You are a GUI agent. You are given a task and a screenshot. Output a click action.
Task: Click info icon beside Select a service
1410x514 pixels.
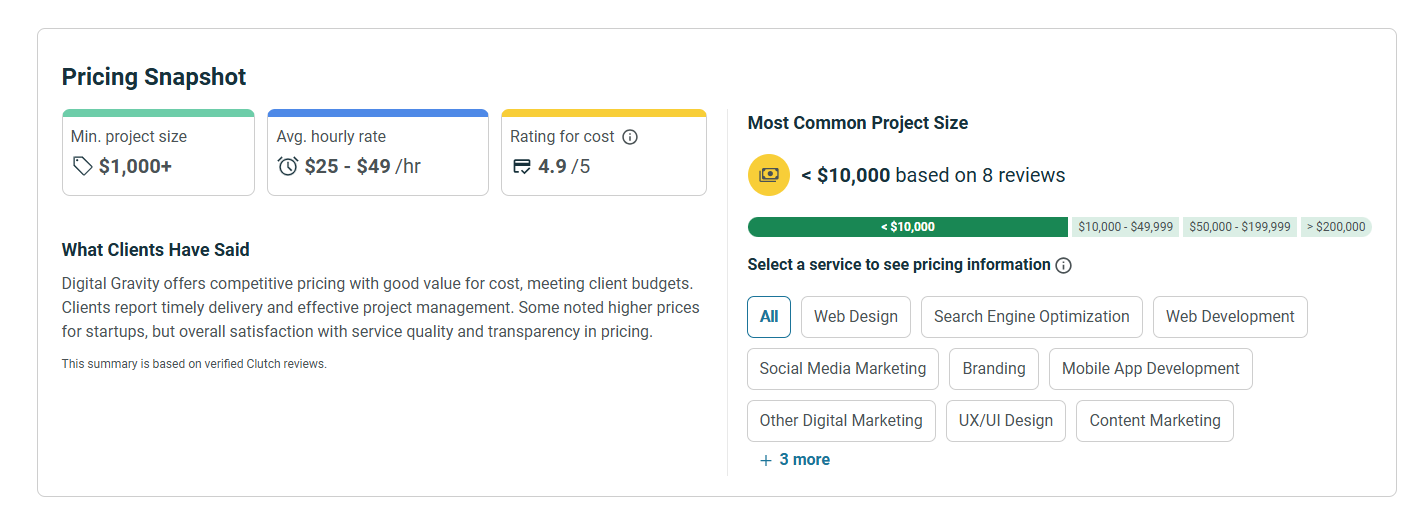(1064, 265)
